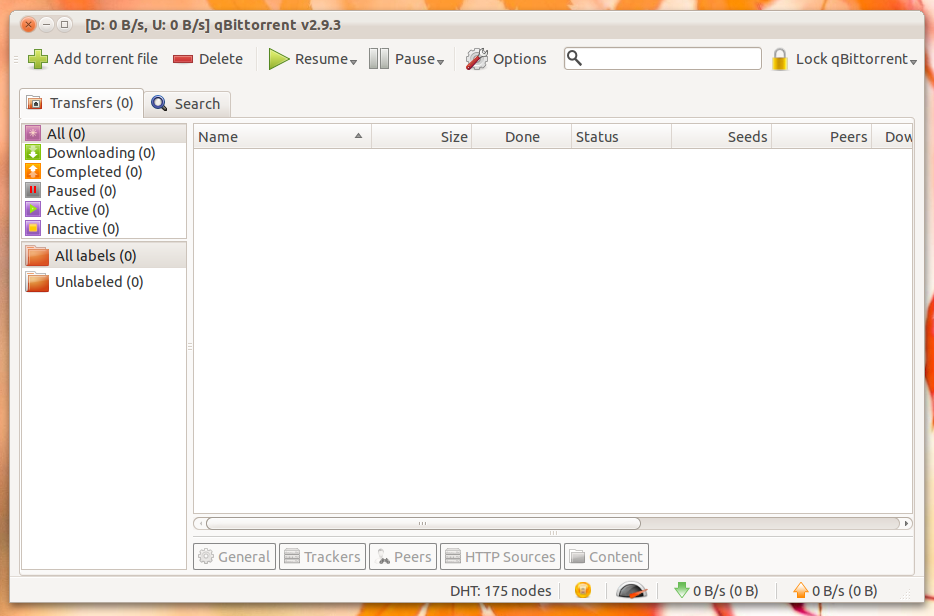
Task: Click the HTTP Sources icon
Action: tap(453, 556)
